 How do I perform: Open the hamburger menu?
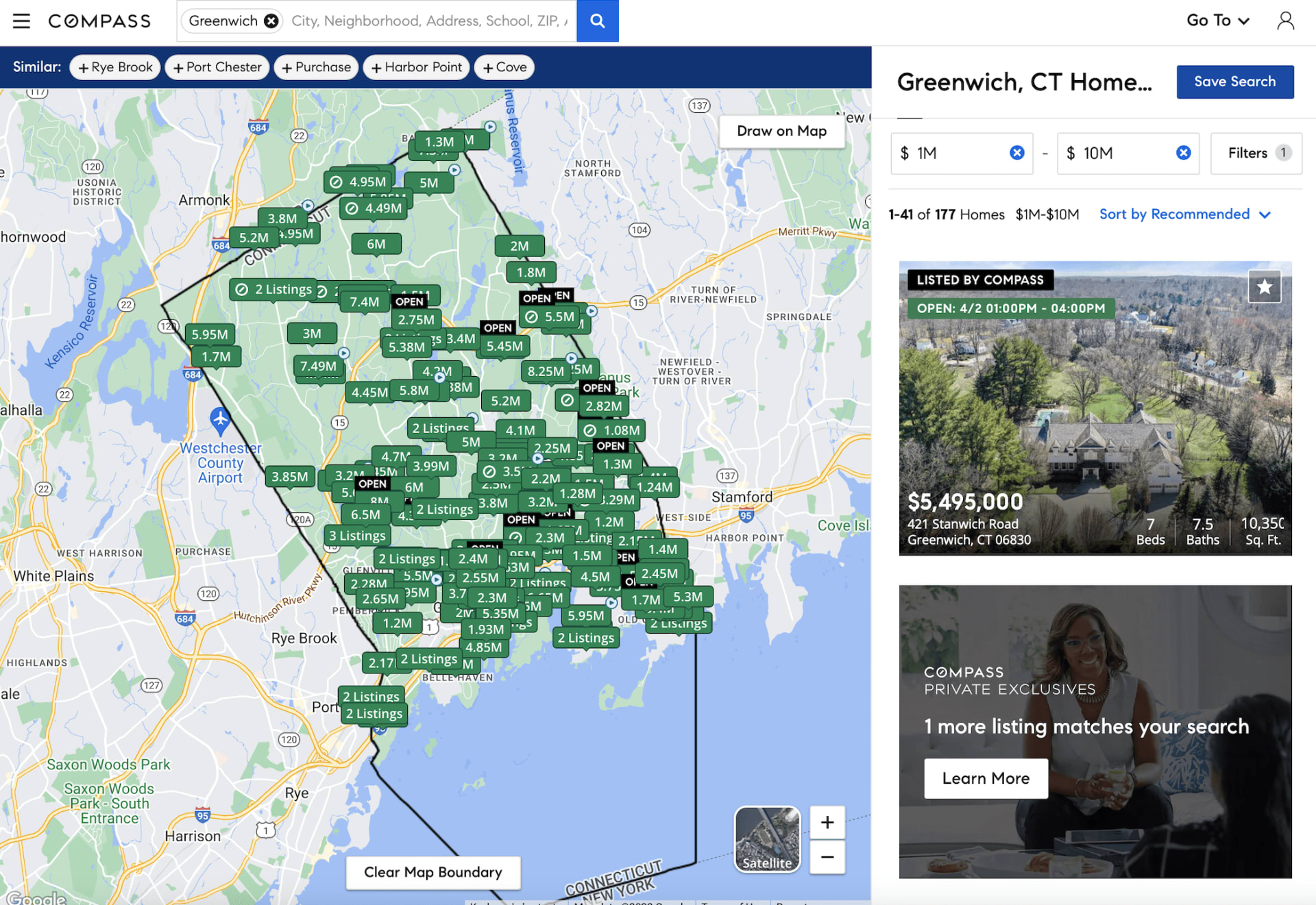click(21, 21)
